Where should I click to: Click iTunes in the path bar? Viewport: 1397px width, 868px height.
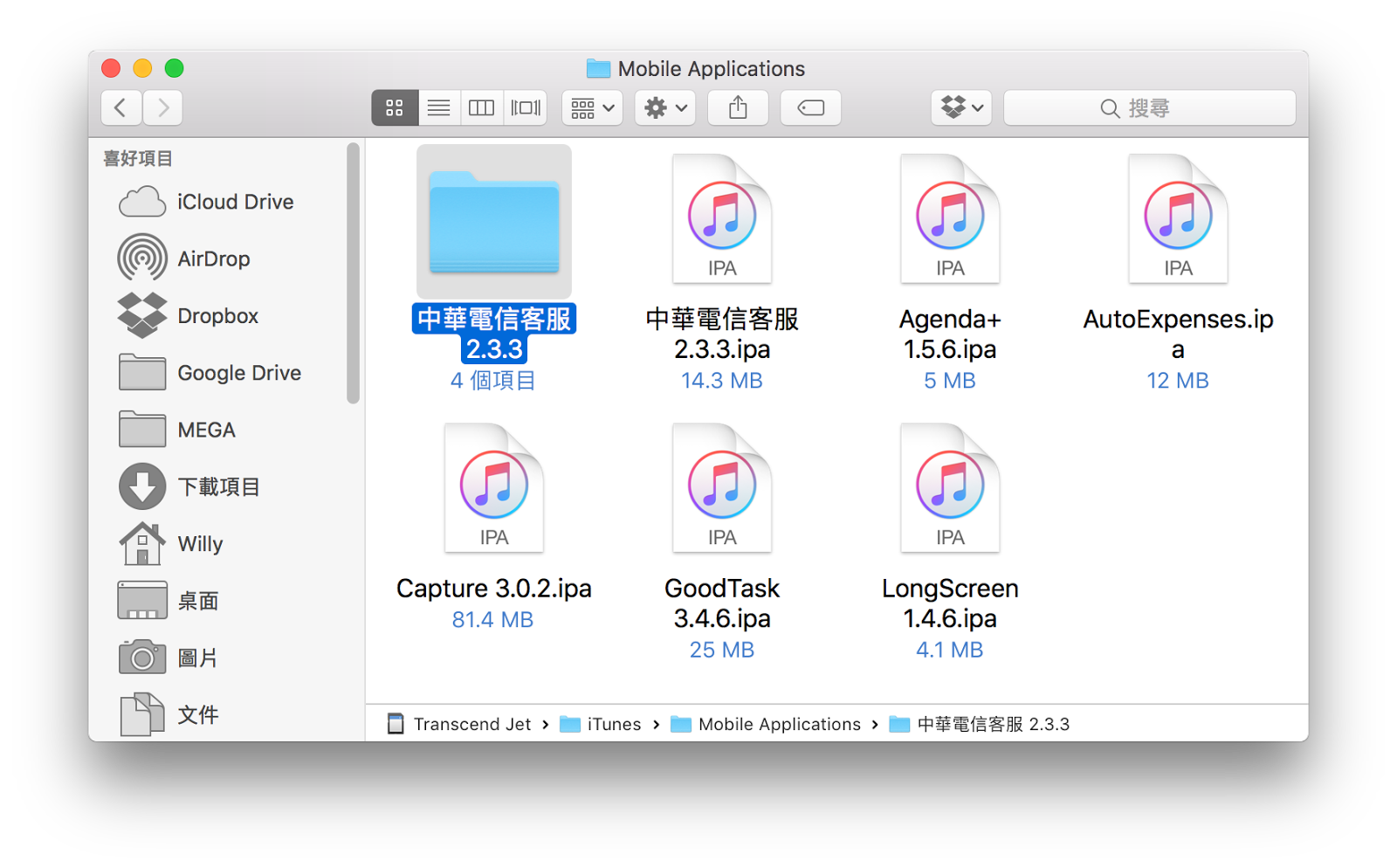click(601, 724)
